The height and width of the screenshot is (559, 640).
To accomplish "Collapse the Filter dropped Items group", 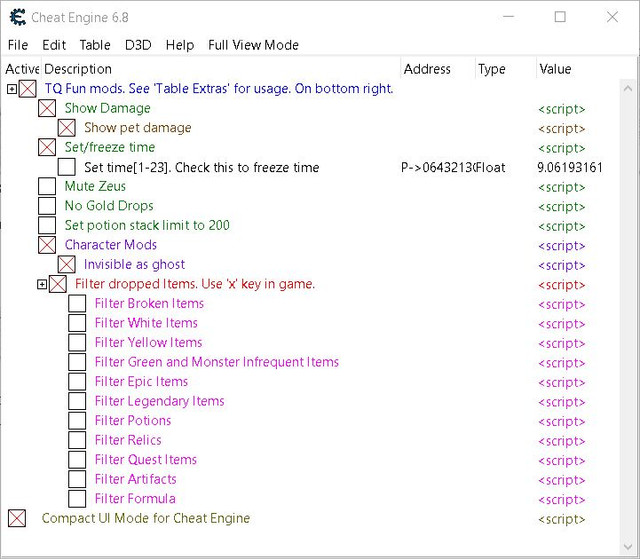I will coord(42,284).
